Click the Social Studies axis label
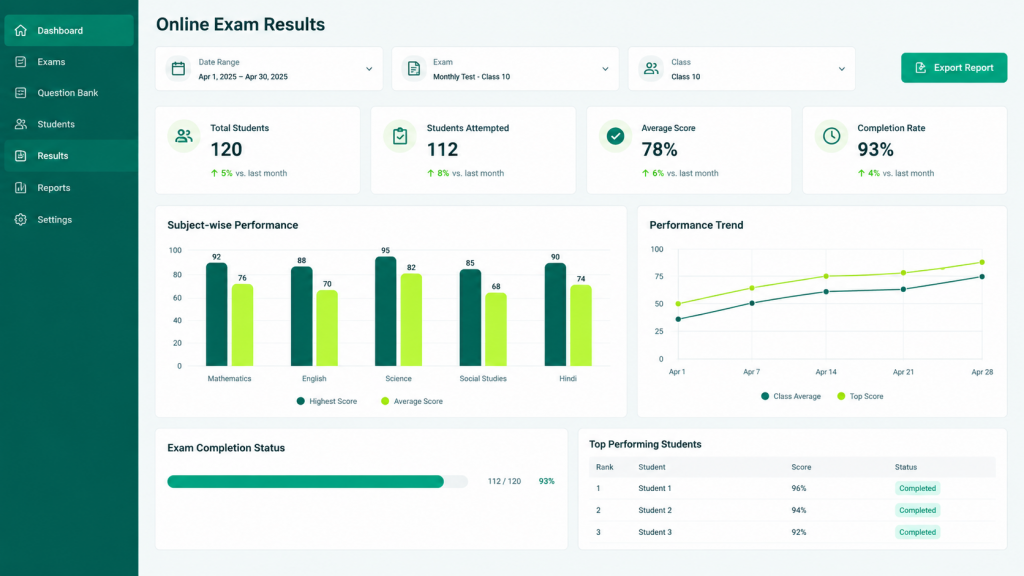 [483, 379]
